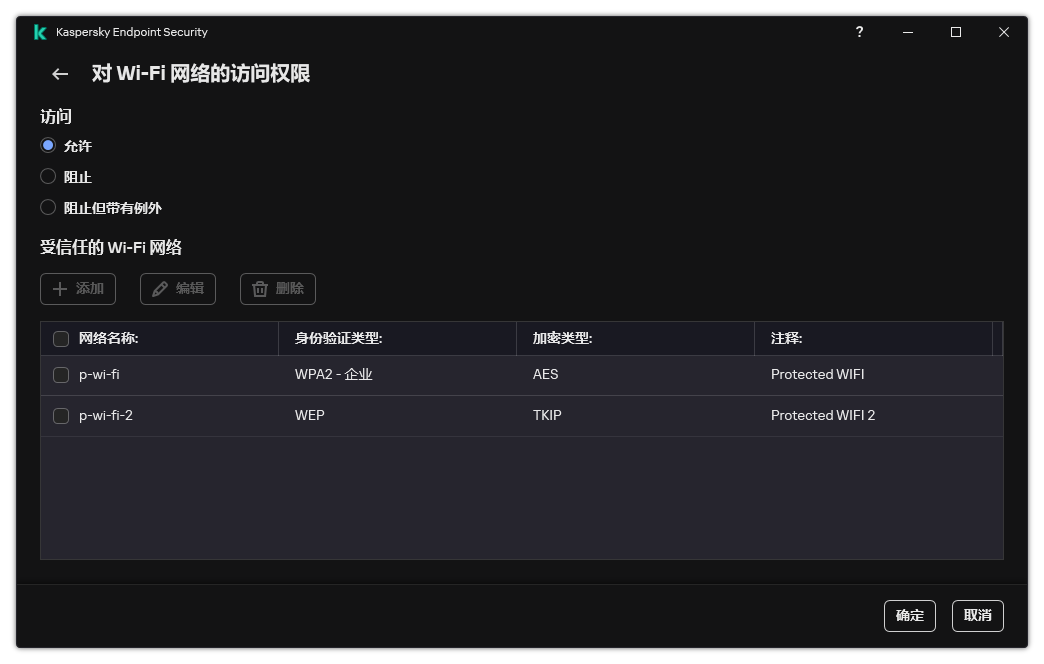The height and width of the screenshot is (664, 1044).
Task: Click the 网络名称 column header
Action: coord(110,339)
